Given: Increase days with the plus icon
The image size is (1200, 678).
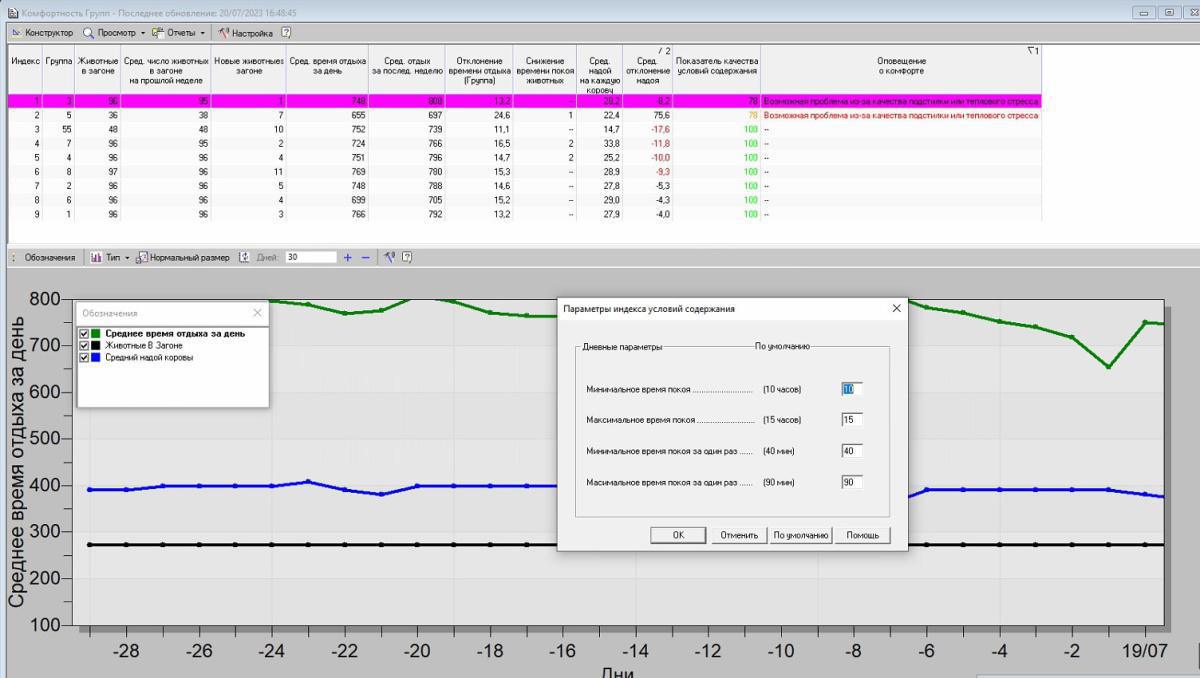Looking at the screenshot, I should click(x=348, y=257).
